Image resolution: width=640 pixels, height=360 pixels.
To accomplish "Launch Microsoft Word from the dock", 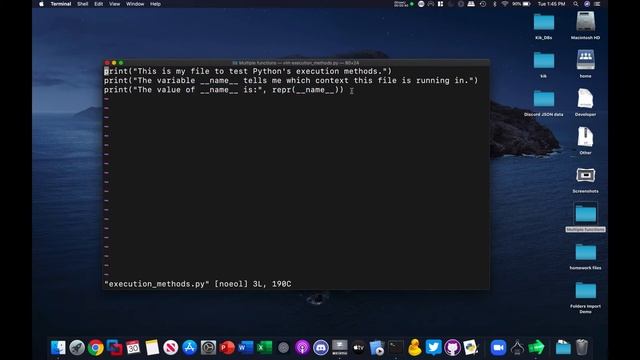I will (x=246, y=347).
